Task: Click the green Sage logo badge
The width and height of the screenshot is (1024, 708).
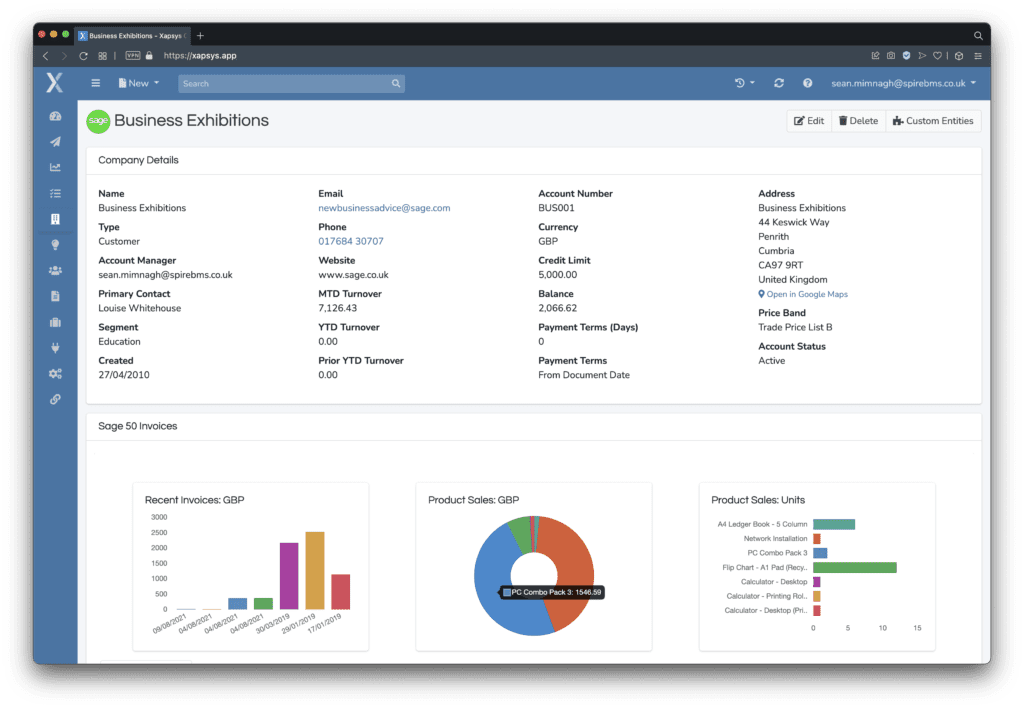Action: [x=98, y=121]
